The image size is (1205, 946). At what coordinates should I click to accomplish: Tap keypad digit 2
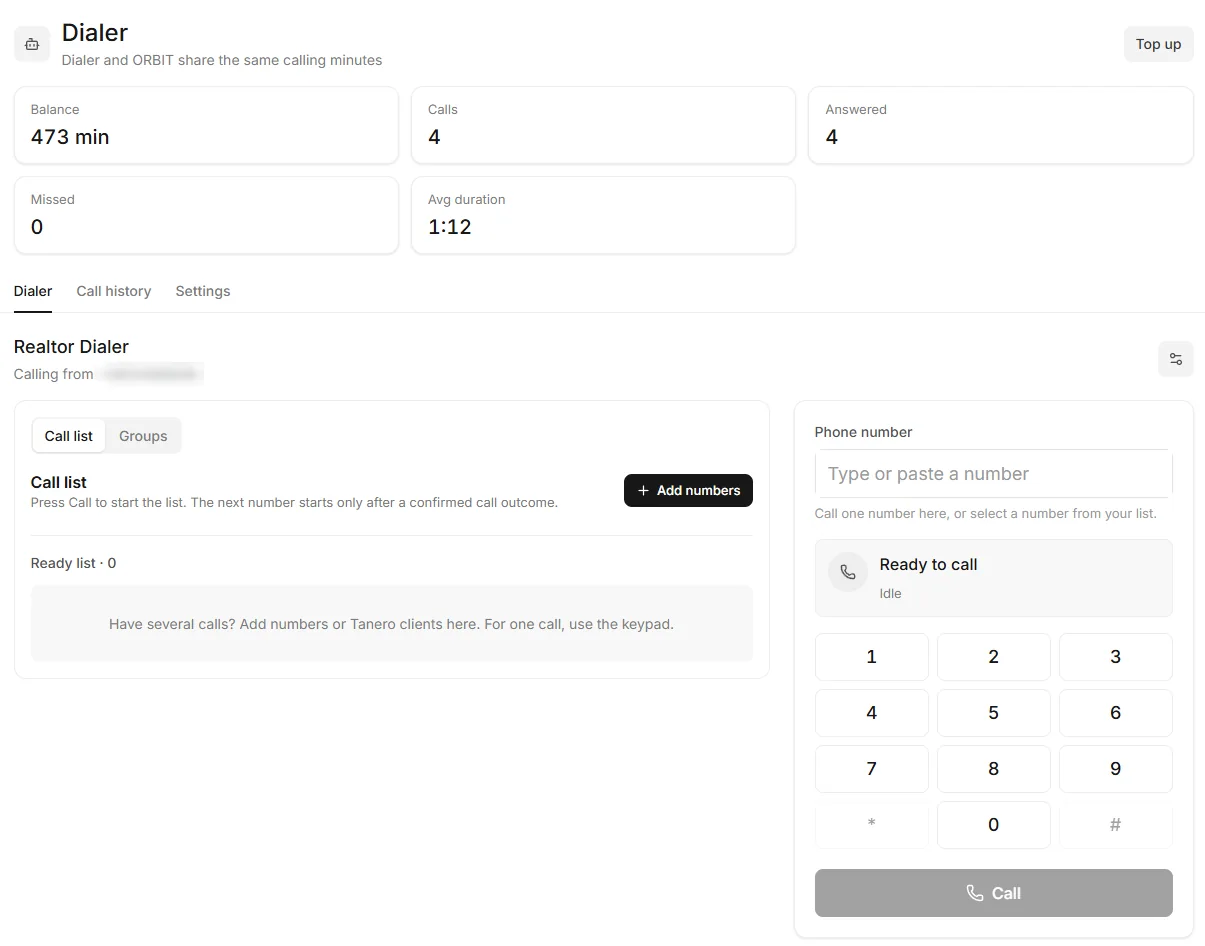pos(994,657)
